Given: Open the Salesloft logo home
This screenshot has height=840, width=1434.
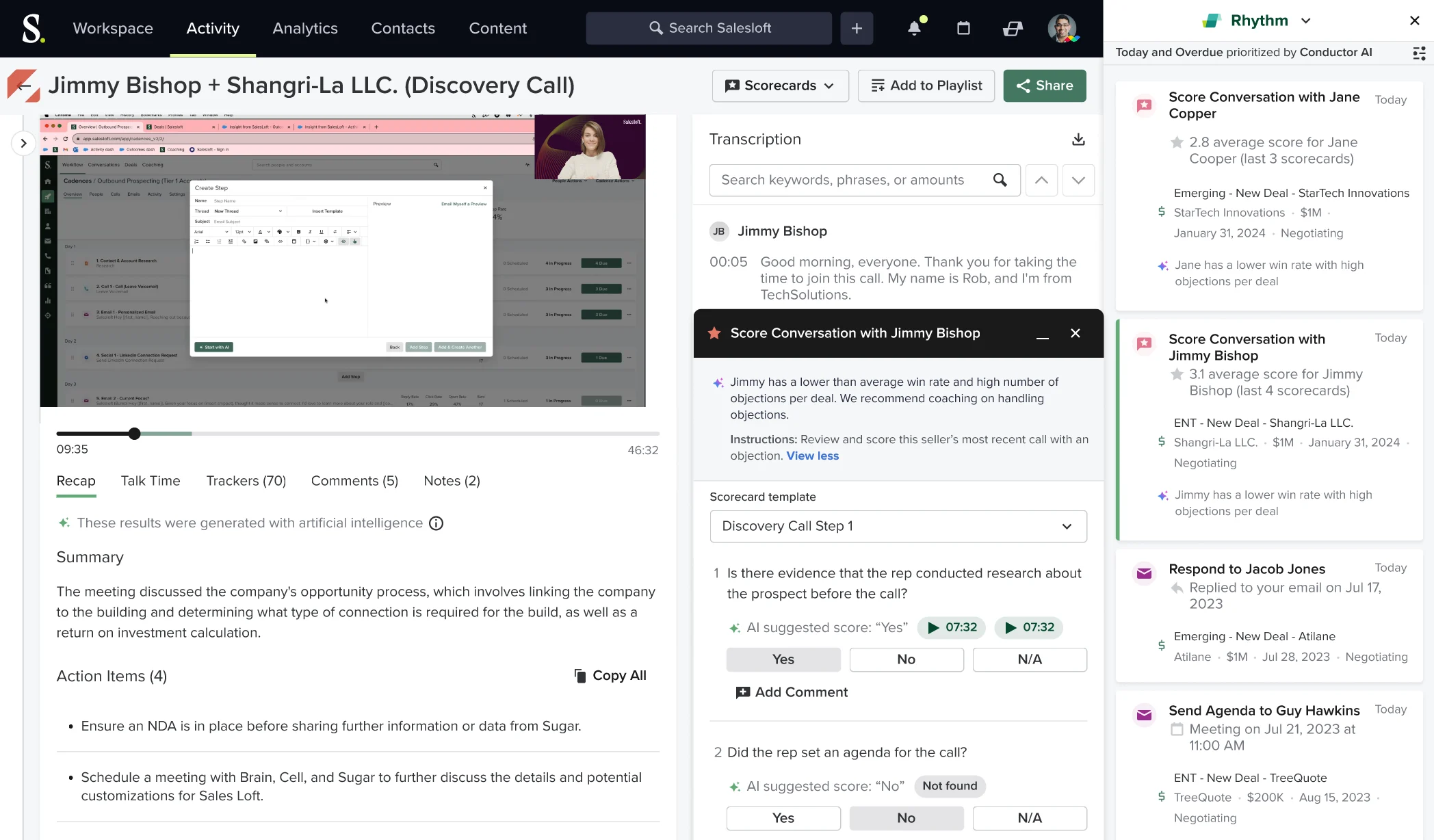Looking at the screenshot, I should click(33, 29).
